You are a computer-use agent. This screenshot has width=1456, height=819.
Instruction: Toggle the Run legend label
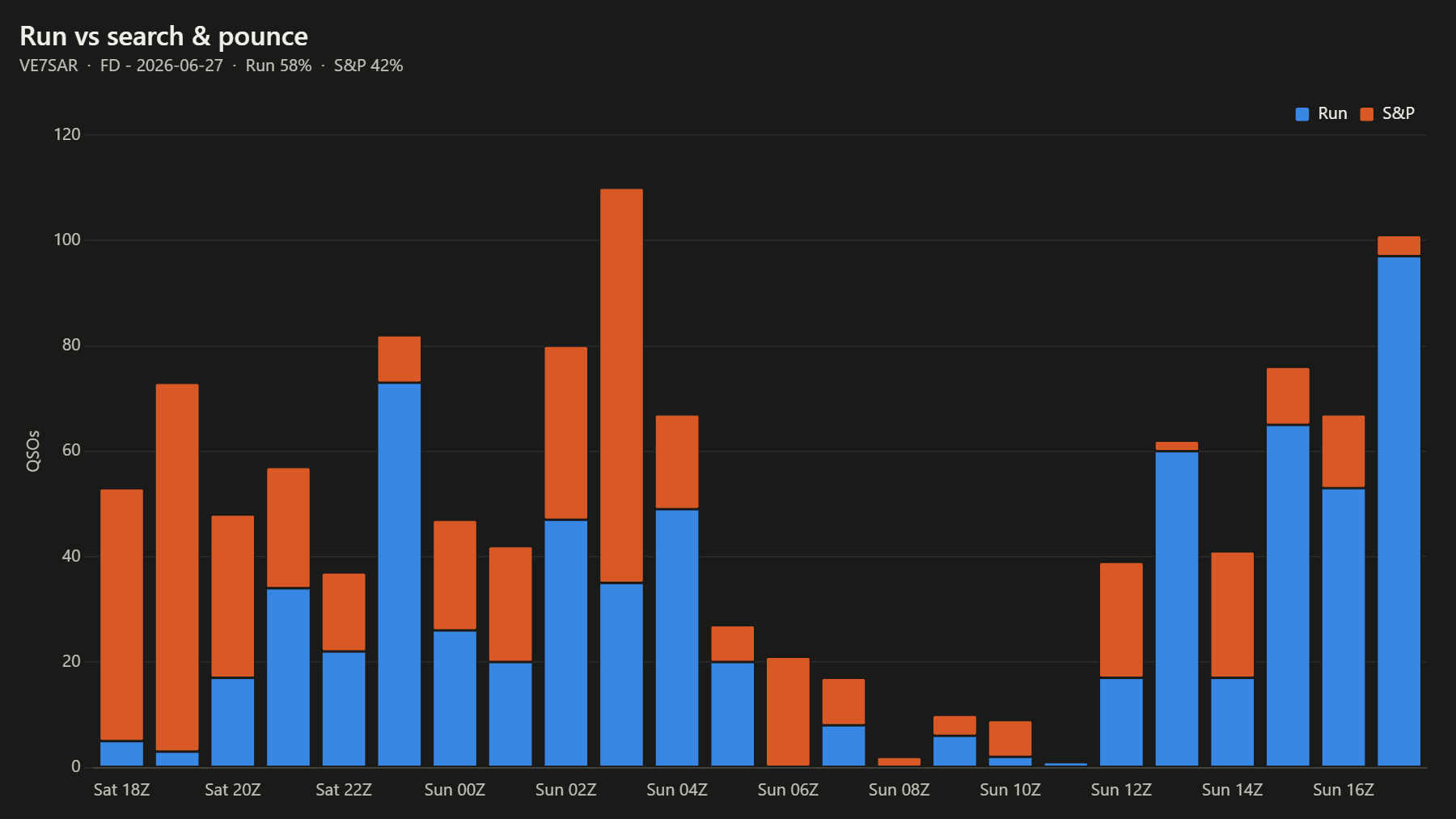click(1332, 113)
